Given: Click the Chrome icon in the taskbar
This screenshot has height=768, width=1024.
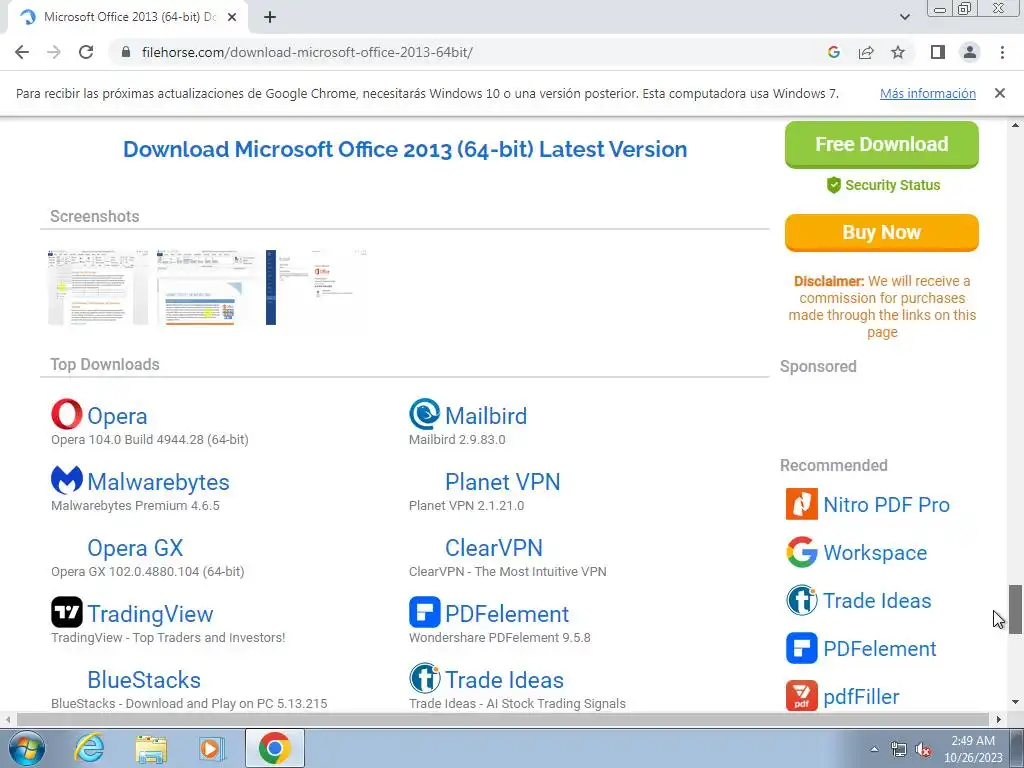Looking at the screenshot, I should [x=274, y=748].
